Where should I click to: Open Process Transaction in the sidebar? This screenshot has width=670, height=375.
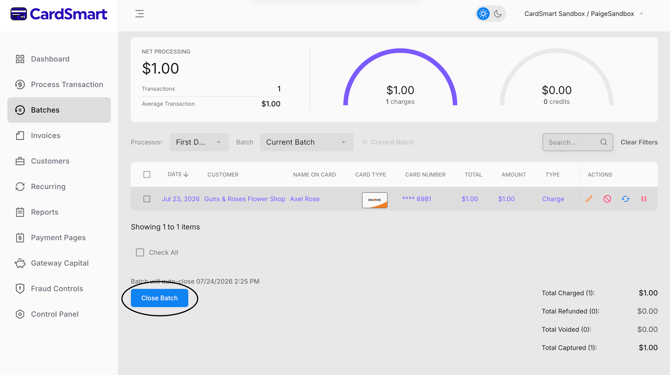click(59, 85)
